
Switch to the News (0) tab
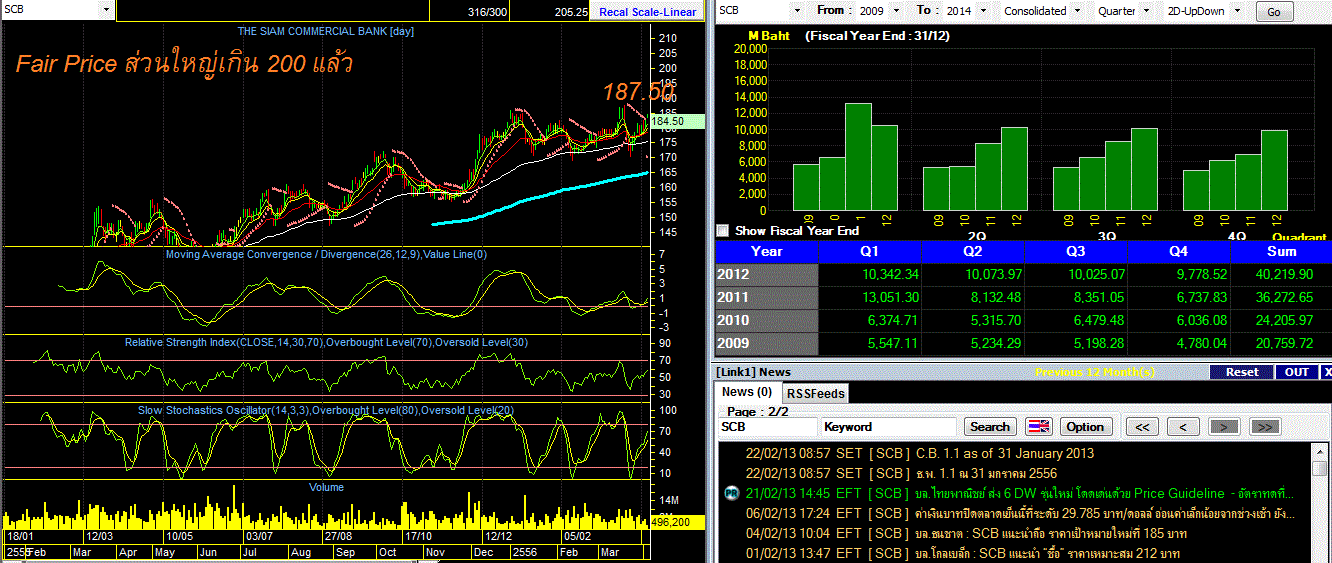pos(747,392)
